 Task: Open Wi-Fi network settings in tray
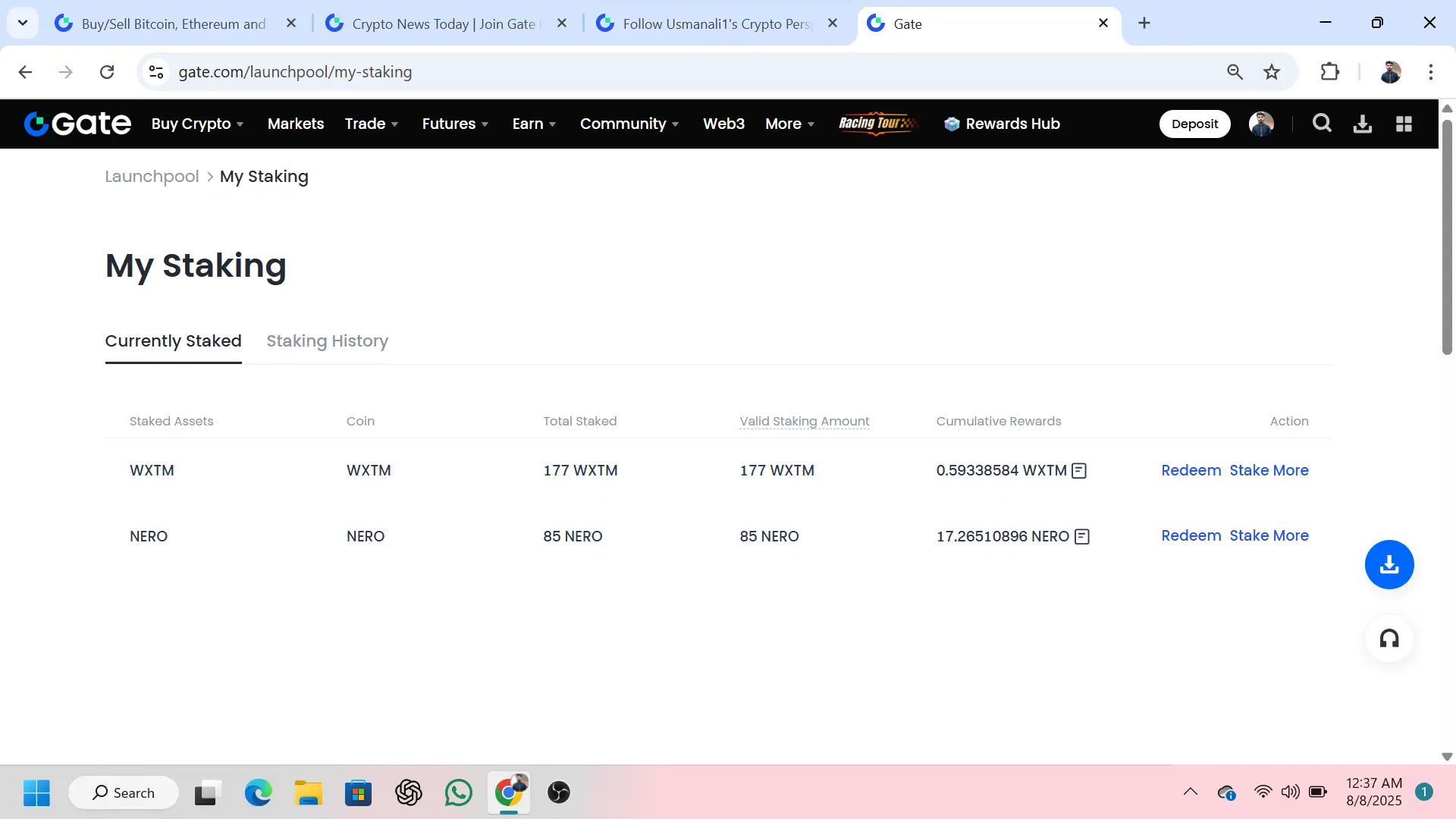(x=1263, y=792)
